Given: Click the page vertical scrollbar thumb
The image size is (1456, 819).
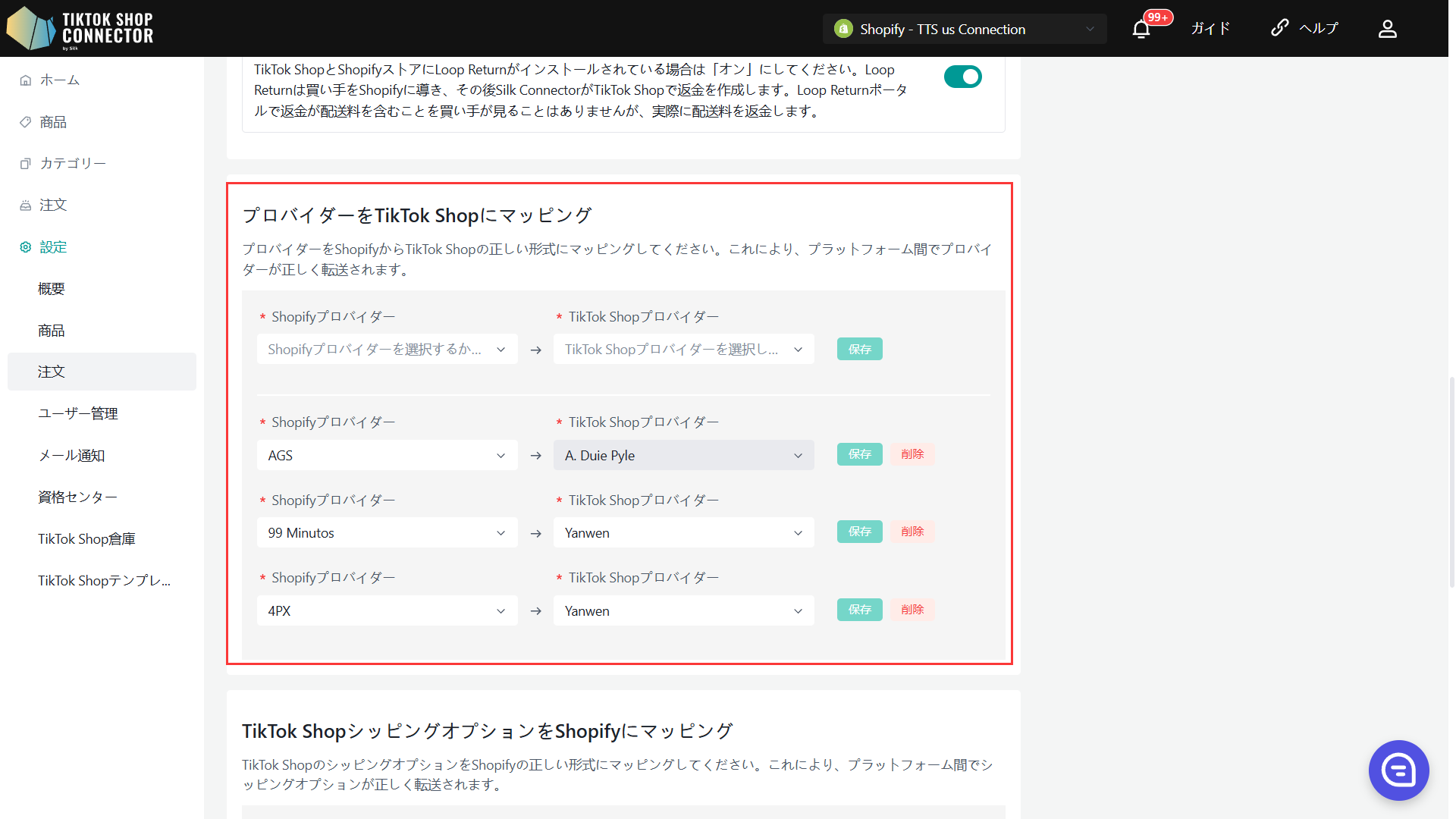Looking at the screenshot, I should (x=1451, y=483).
